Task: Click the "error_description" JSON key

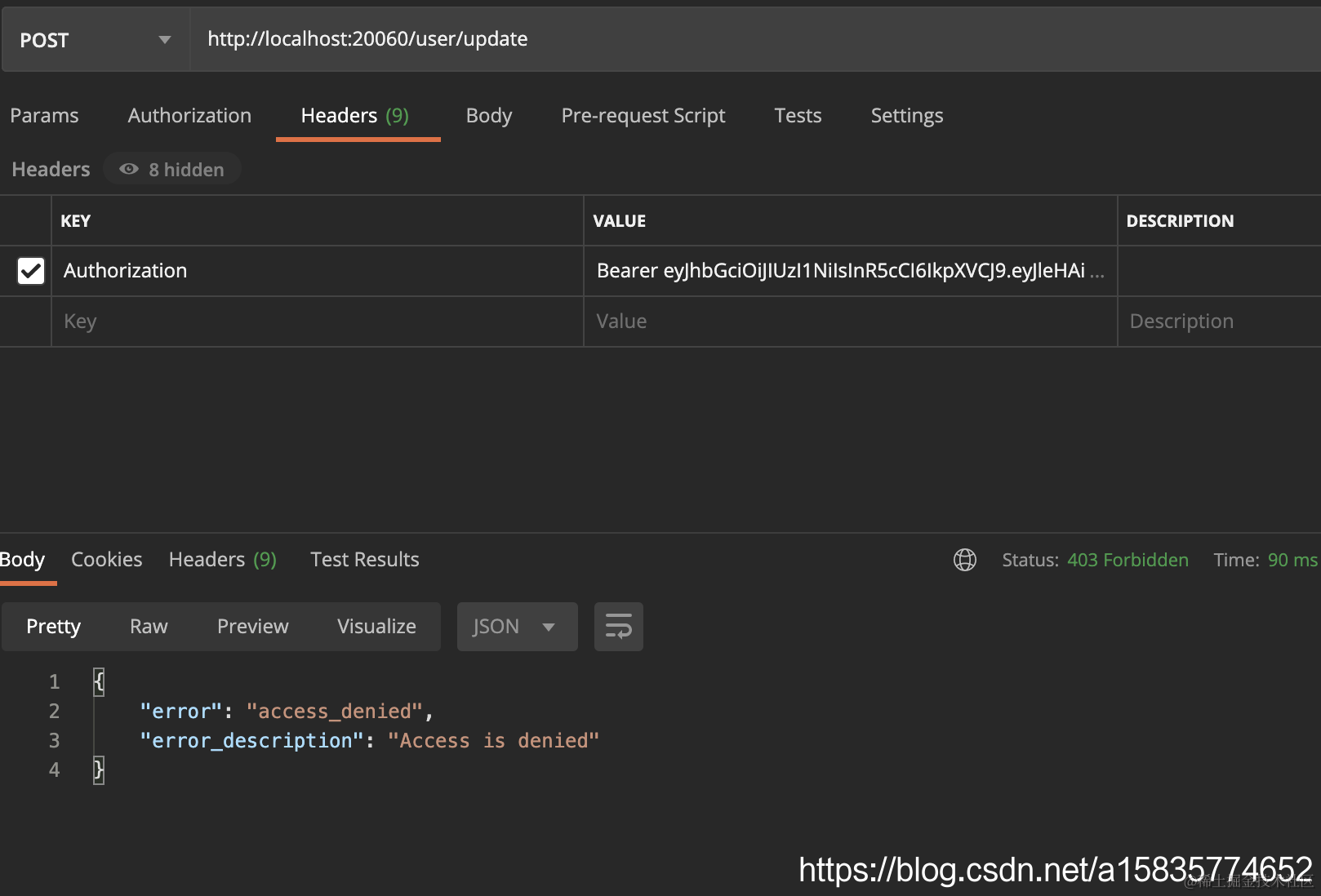Action: tap(251, 741)
